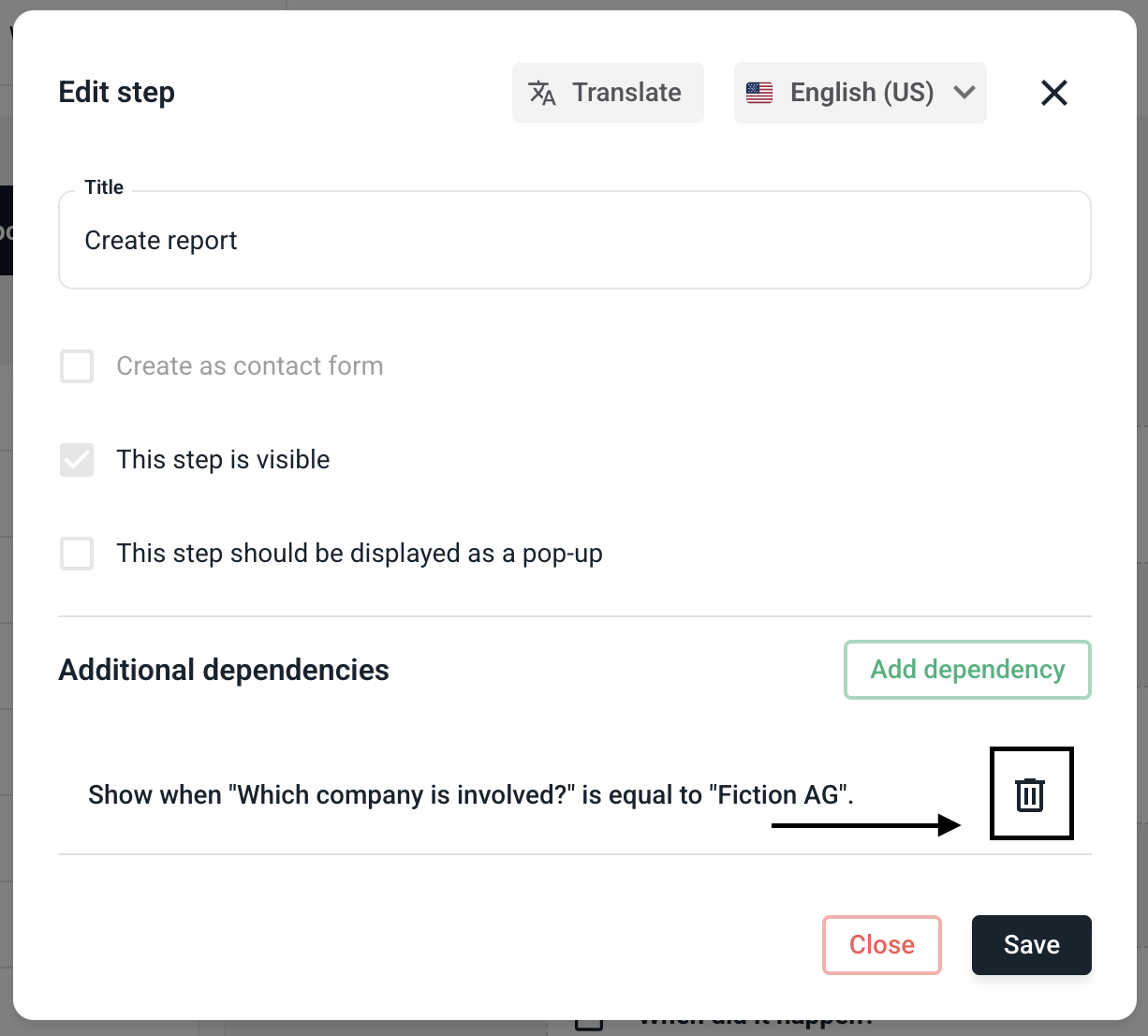This screenshot has width=1148, height=1036.
Task: Select the "Show when" dependency rule text
Action: [x=470, y=795]
